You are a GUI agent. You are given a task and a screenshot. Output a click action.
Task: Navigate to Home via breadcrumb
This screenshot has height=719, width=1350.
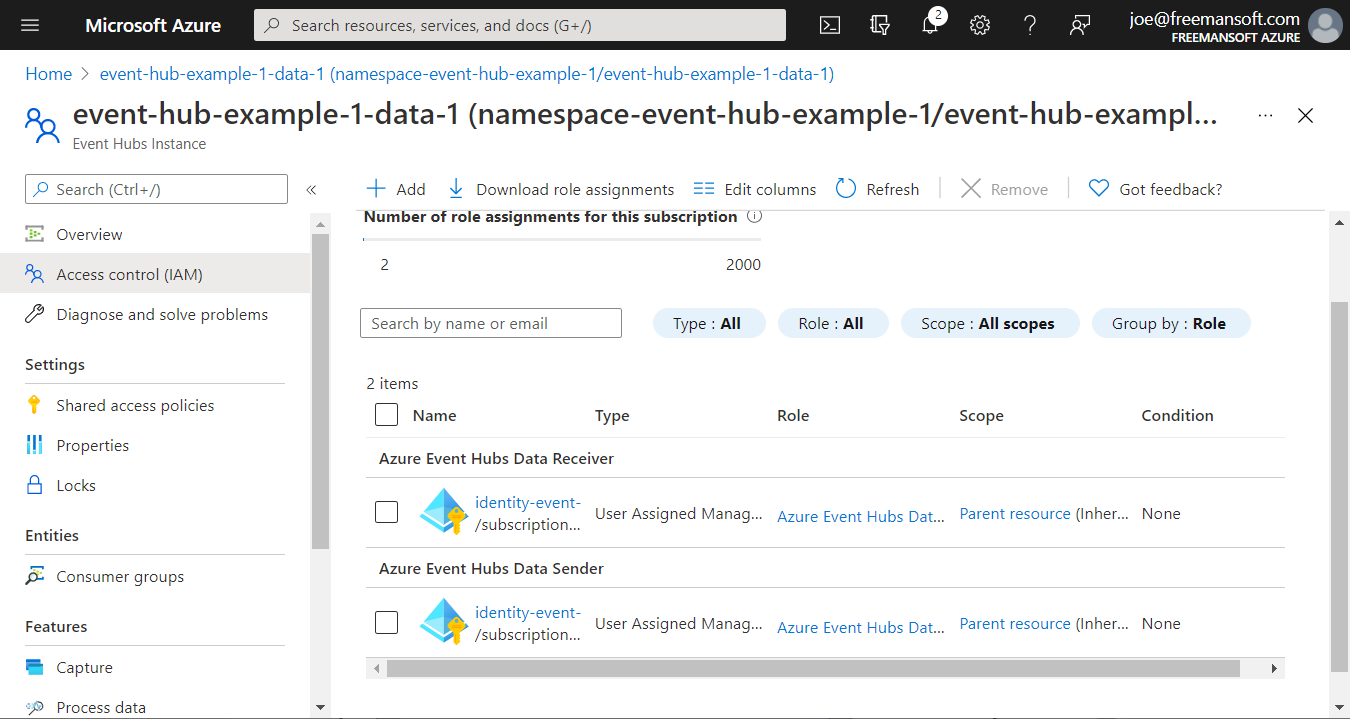pyautogui.click(x=48, y=73)
